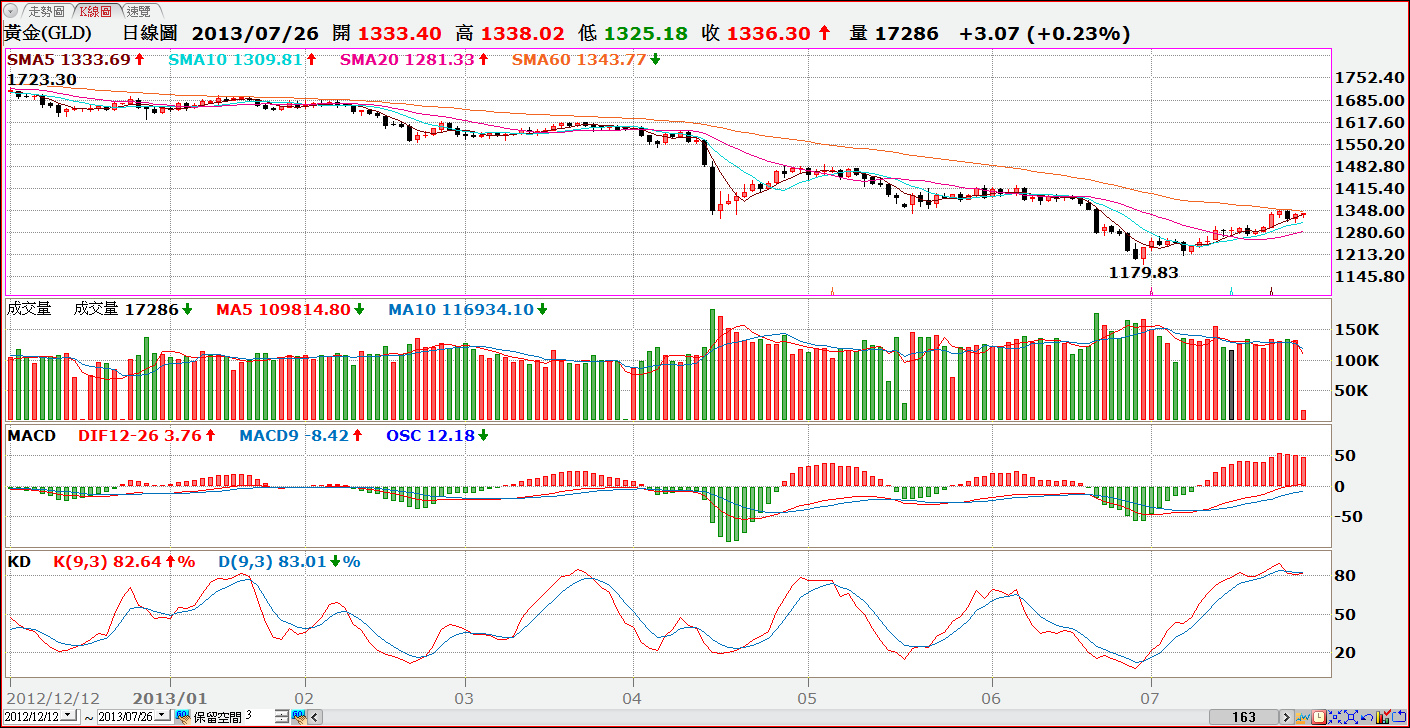Click the blue undo arrow icon
Screen dimensions: 1410x728
click(x=1367, y=718)
